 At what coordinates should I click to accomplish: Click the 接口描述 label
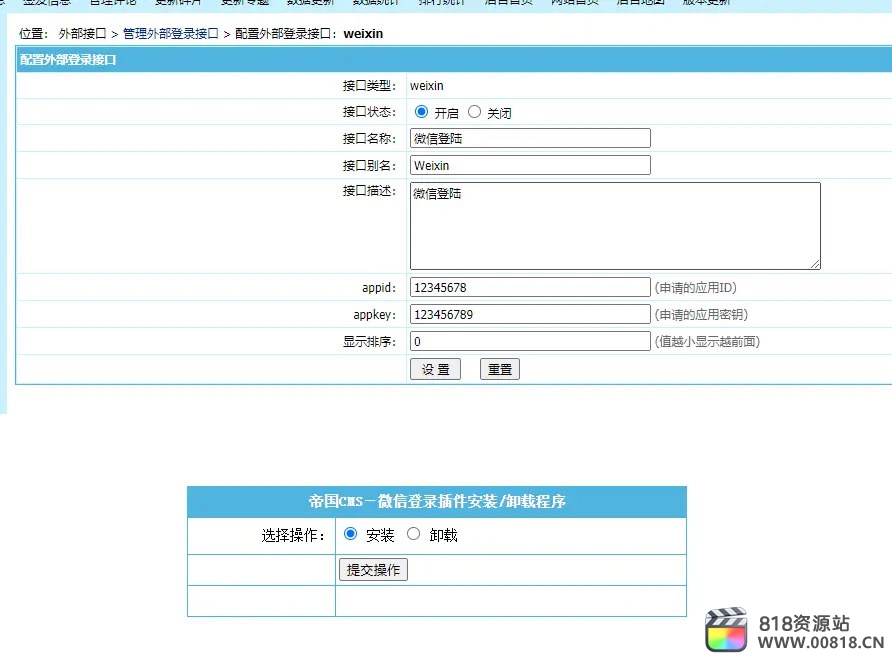[369, 191]
